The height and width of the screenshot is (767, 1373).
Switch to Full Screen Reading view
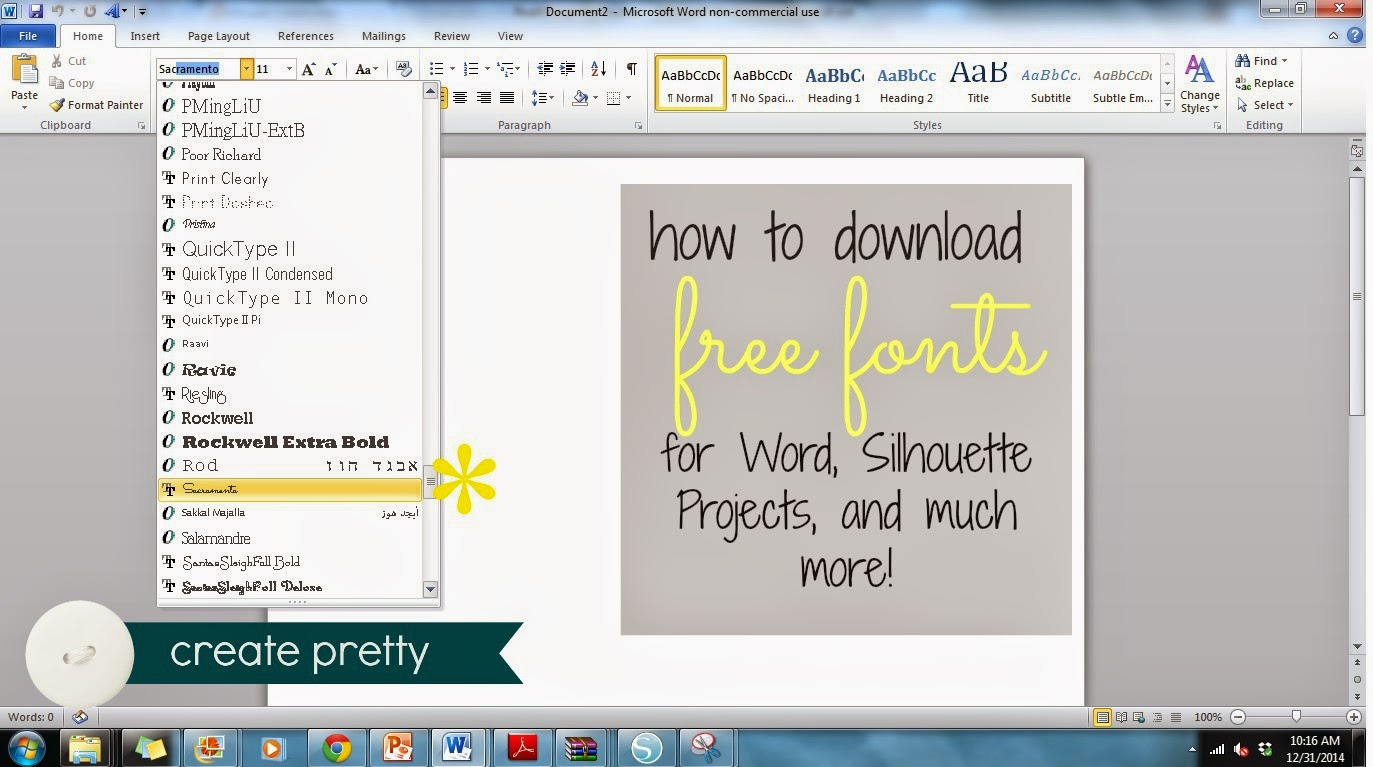pos(1121,717)
